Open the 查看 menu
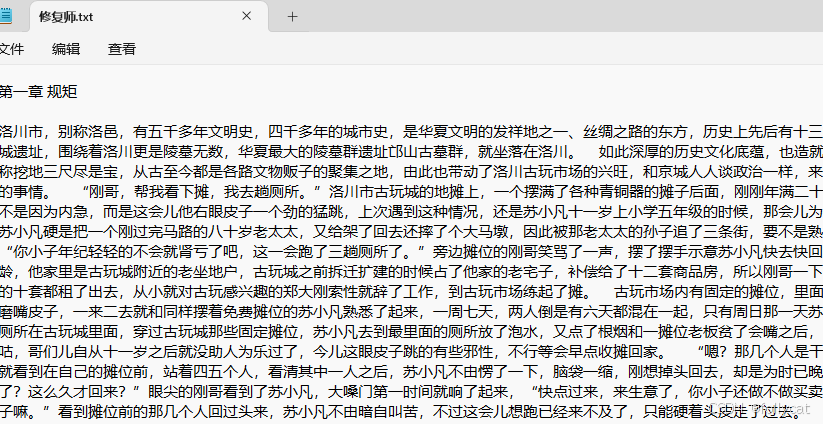Viewport: 823px width, 424px height. point(122,49)
